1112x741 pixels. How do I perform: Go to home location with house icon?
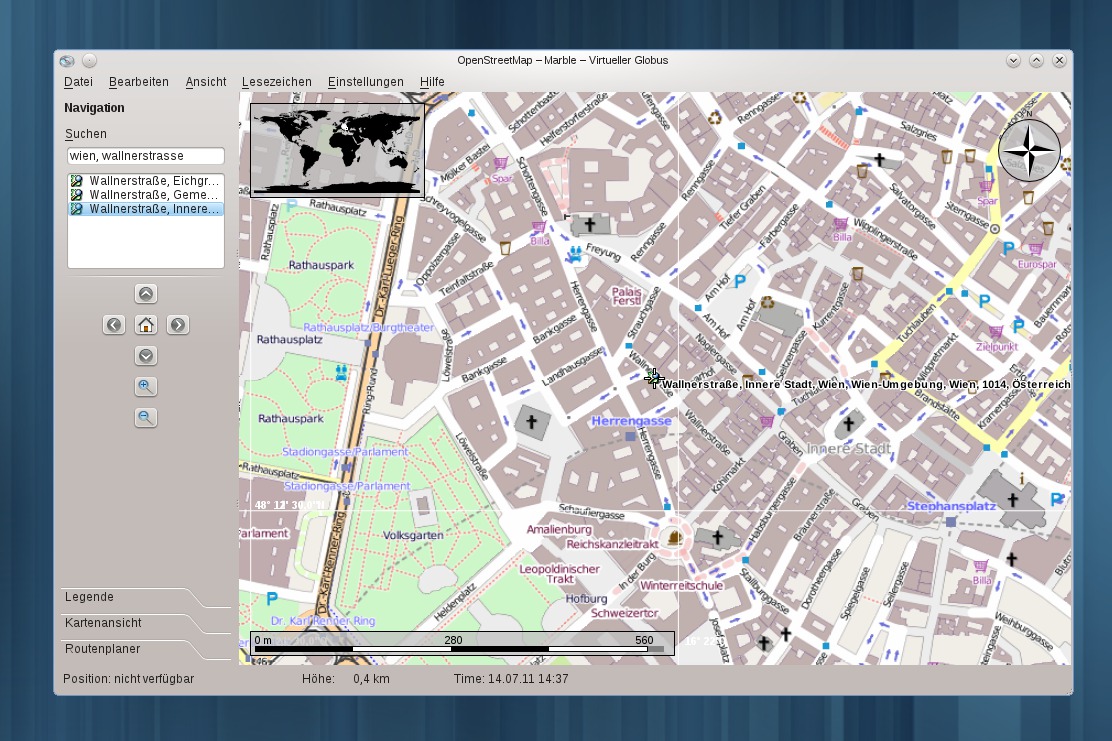tap(146, 325)
